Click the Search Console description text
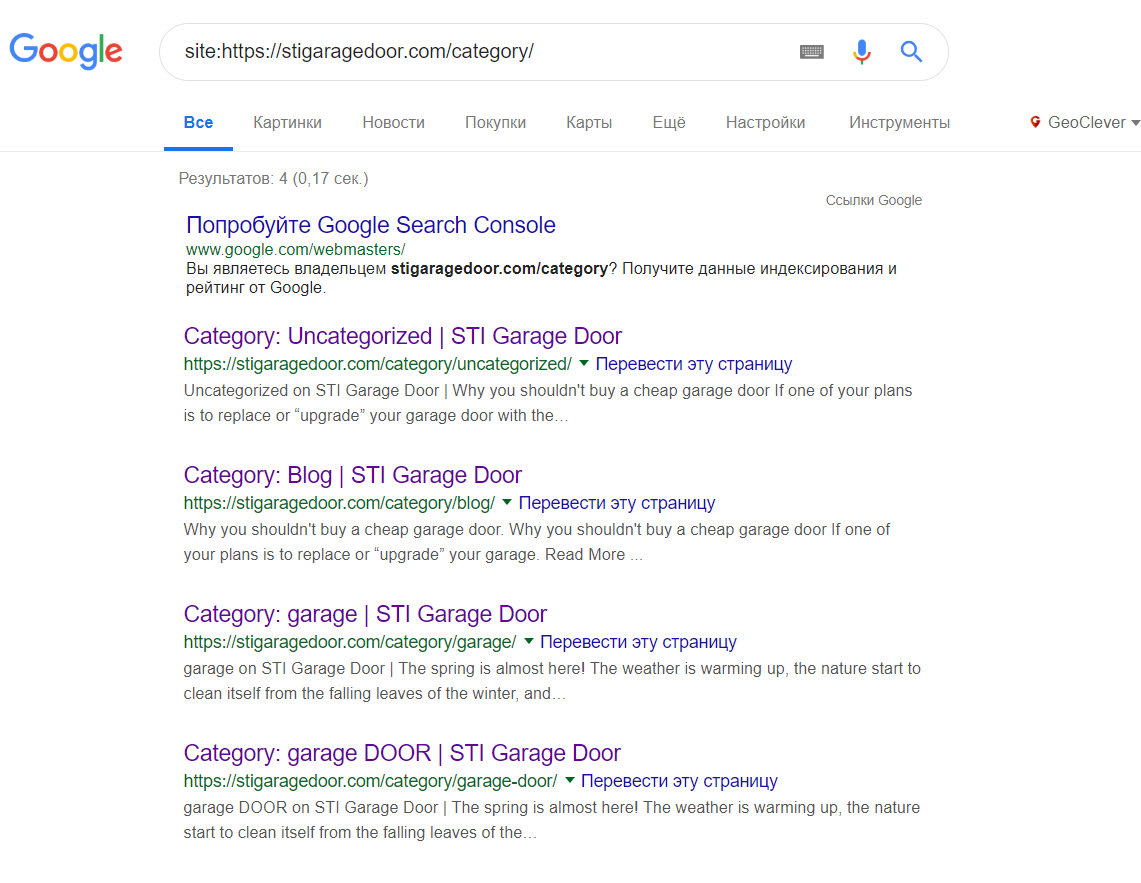 pyautogui.click(x=541, y=278)
